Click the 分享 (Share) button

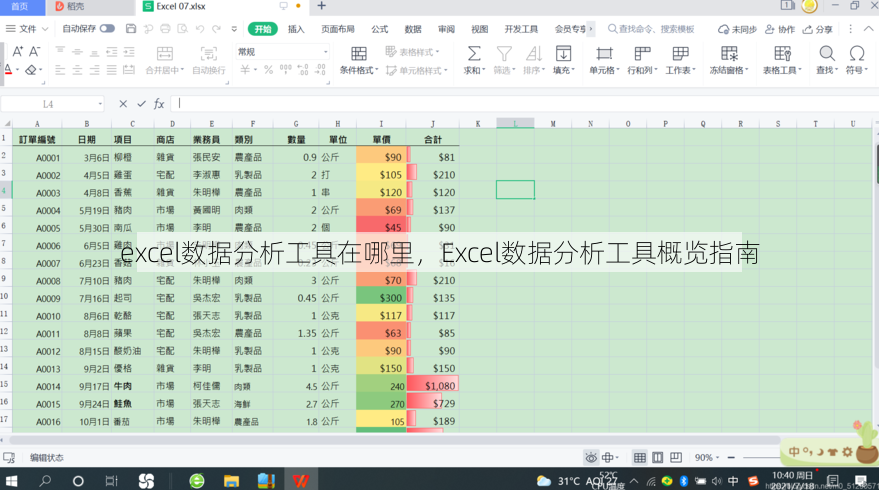(x=817, y=29)
